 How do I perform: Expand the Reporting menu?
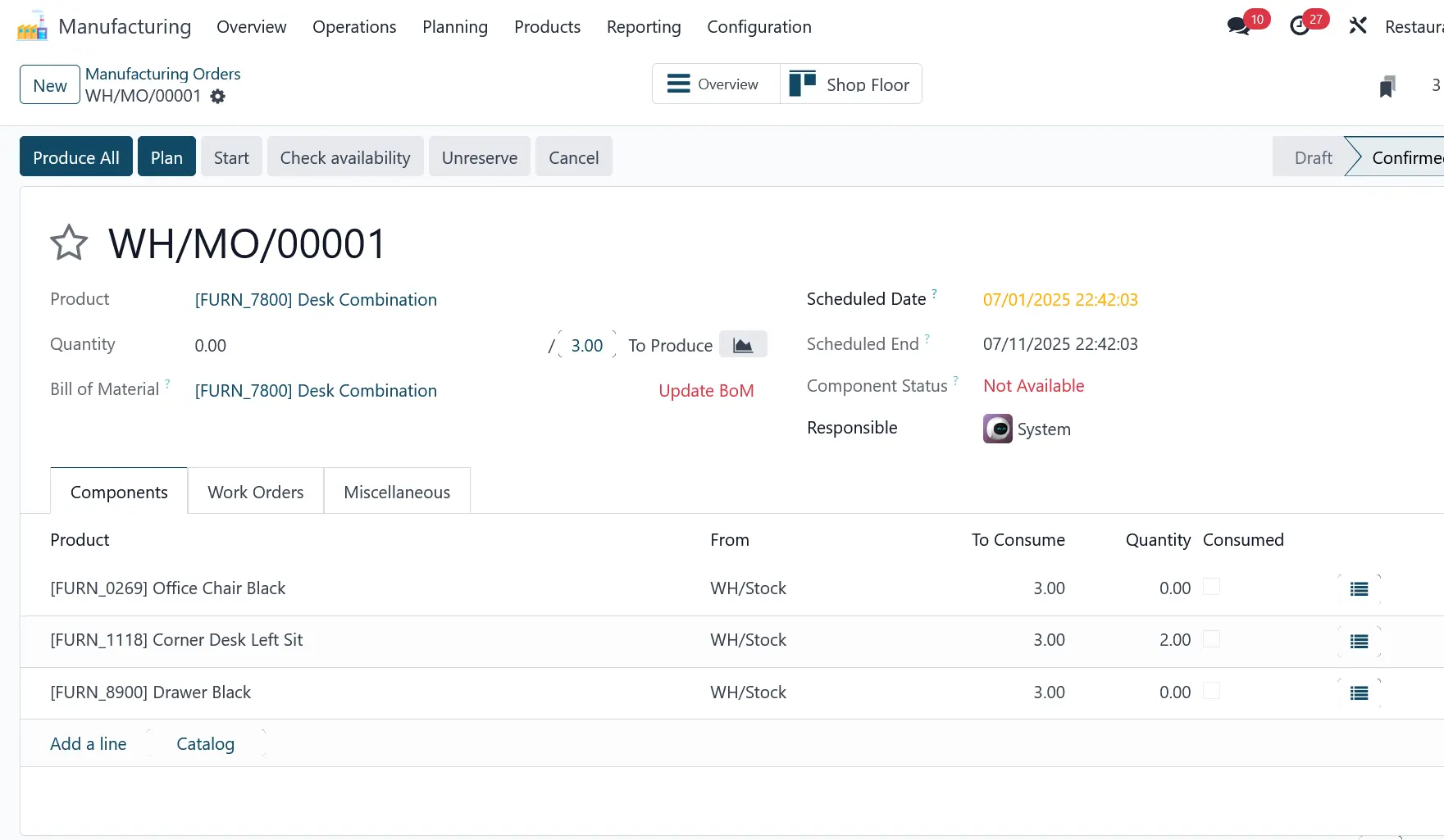tap(643, 27)
